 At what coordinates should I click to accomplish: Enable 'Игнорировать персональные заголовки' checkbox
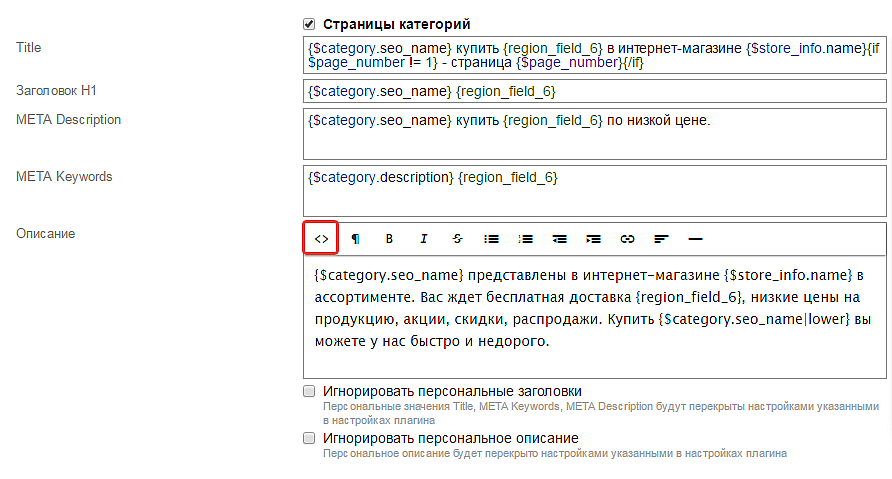(x=309, y=391)
